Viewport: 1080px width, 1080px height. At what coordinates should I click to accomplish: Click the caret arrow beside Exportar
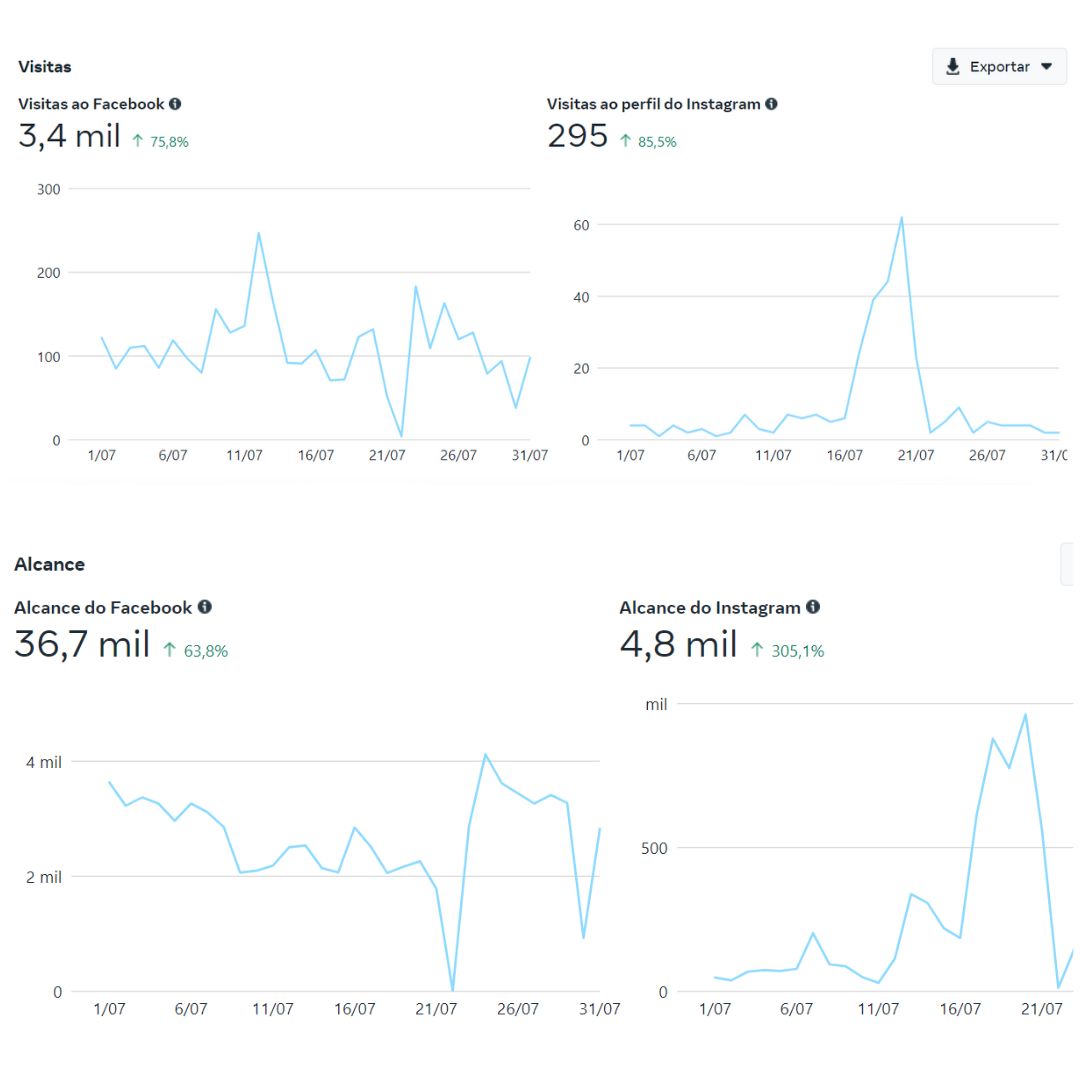1046,67
